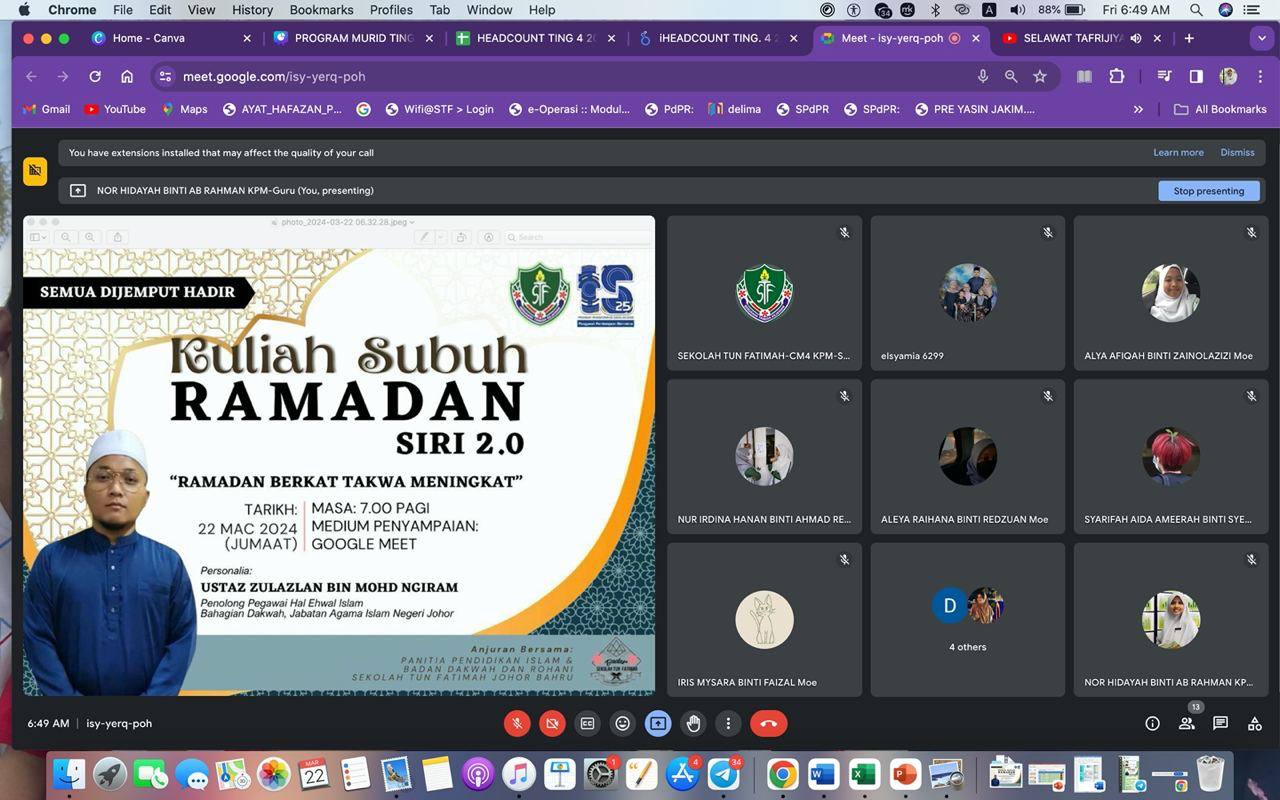The height and width of the screenshot is (800, 1280).
Task: Raise your hand in the meeting
Action: click(x=693, y=723)
